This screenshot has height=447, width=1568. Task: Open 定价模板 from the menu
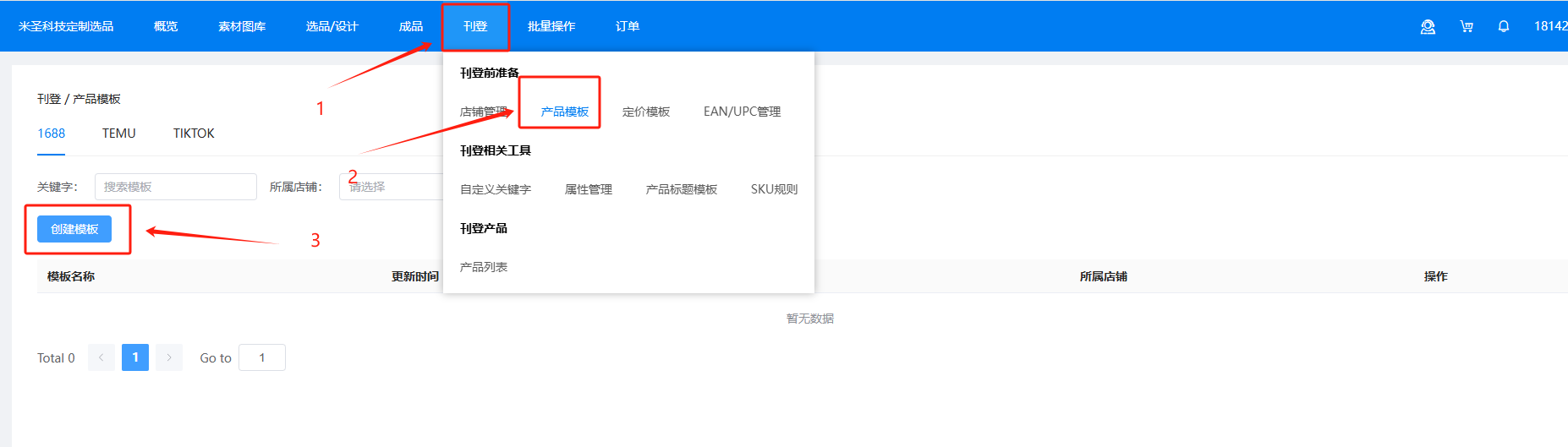coord(645,112)
